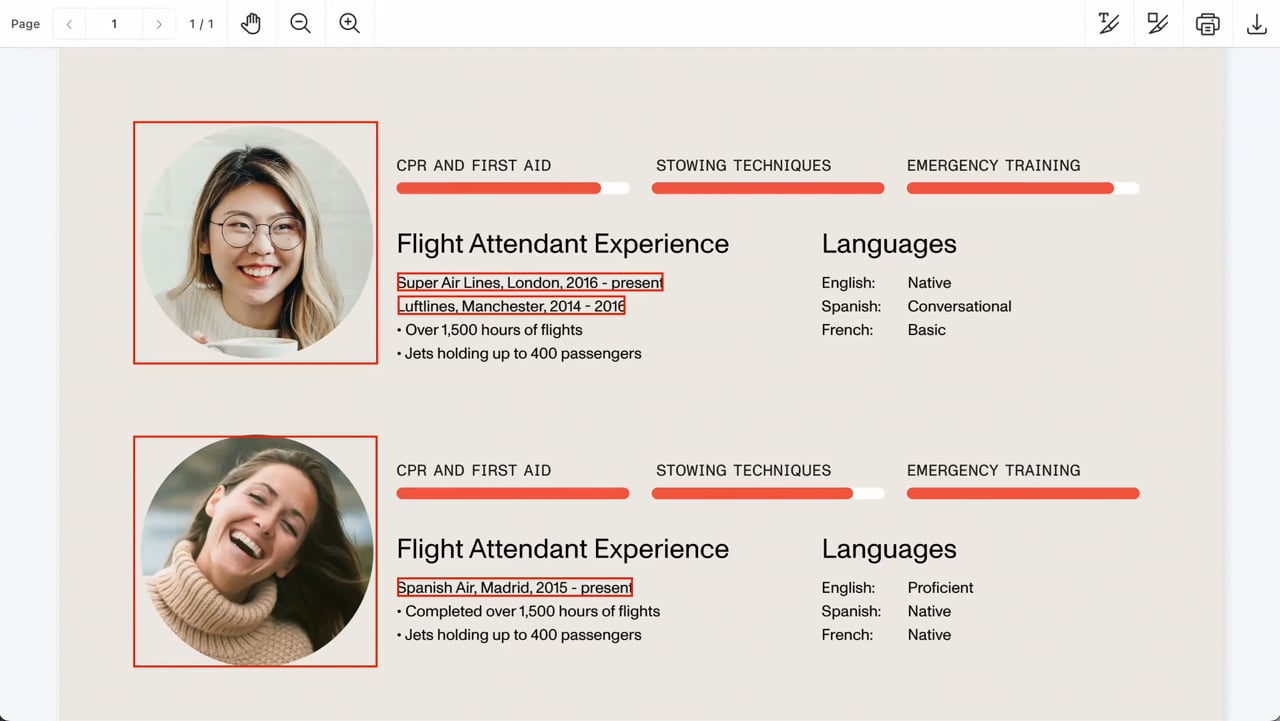Zoom out of the document

[x=300, y=24]
